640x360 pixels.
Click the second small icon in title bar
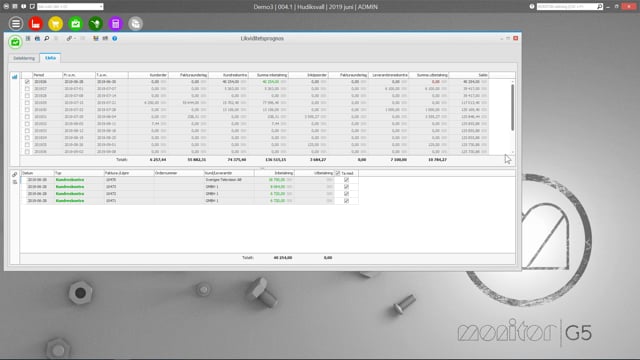click(x=15, y=7)
